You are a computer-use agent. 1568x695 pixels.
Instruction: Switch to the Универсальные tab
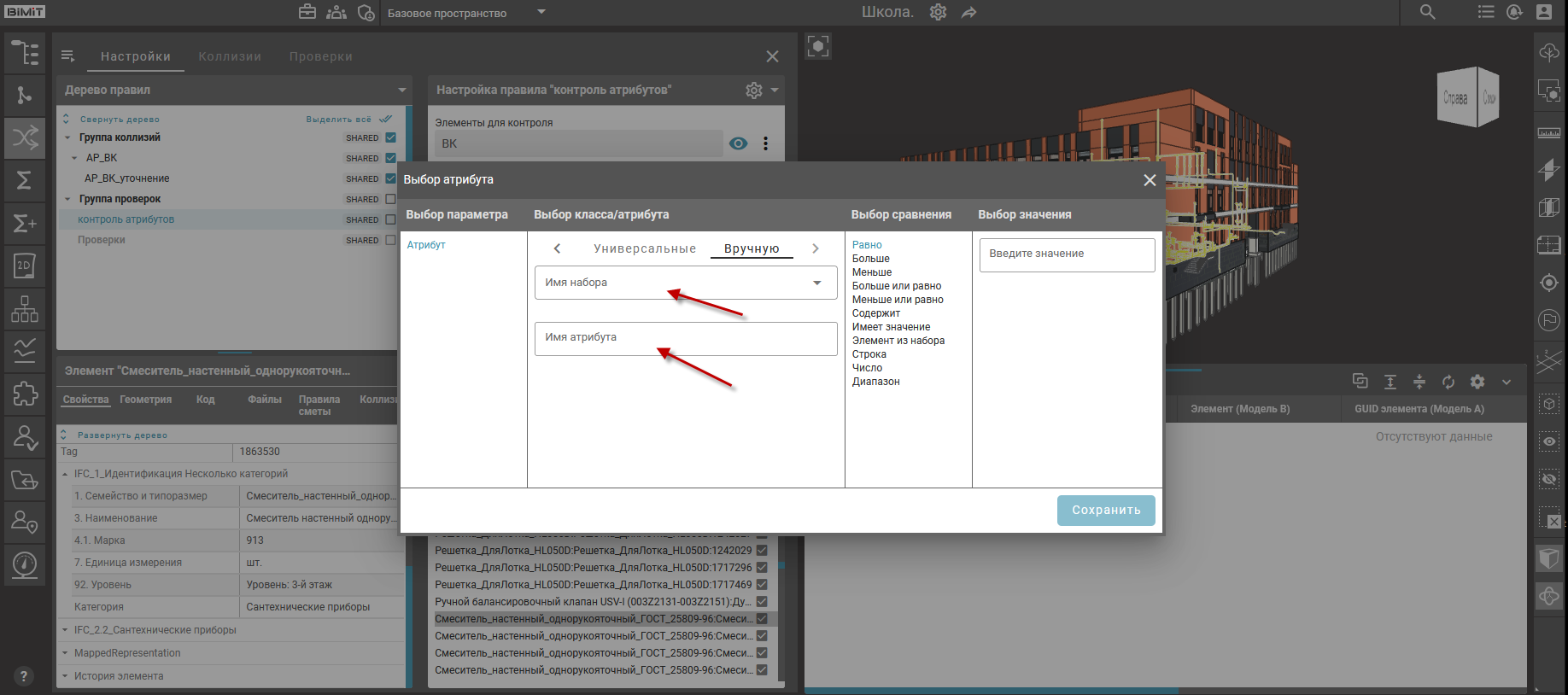click(x=645, y=248)
